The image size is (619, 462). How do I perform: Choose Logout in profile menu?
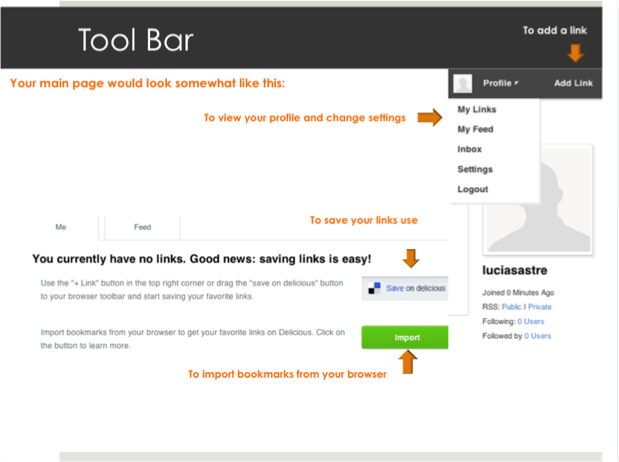[473, 190]
